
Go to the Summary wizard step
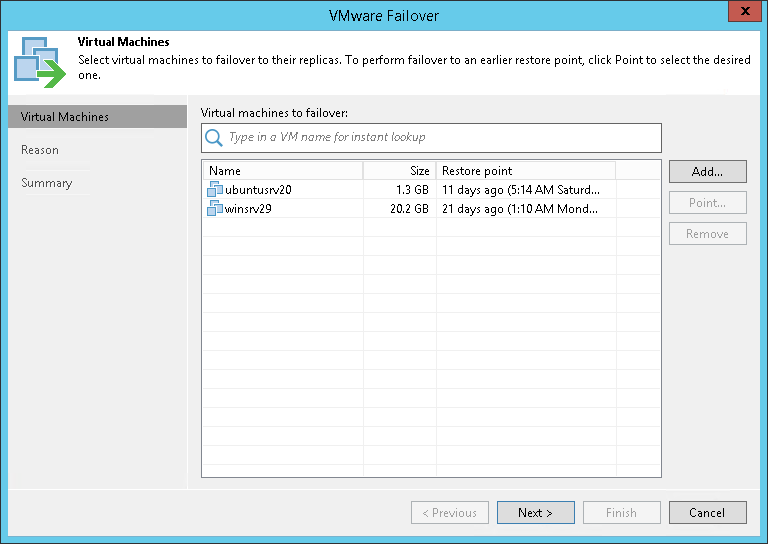[47, 183]
